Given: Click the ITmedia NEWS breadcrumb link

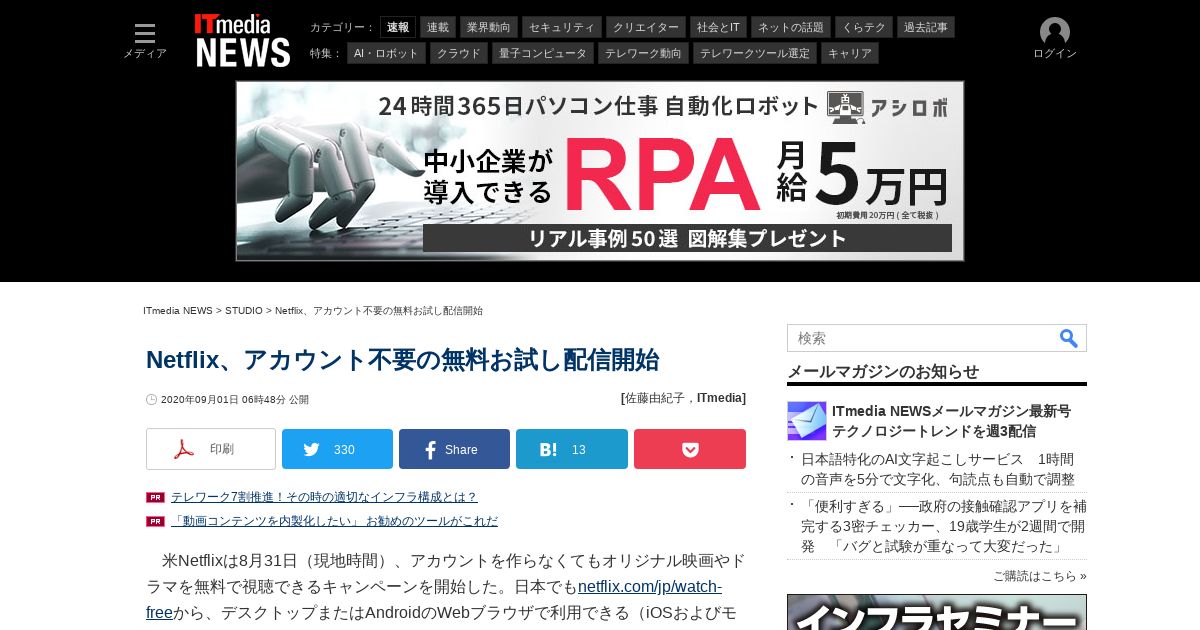Looking at the screenshot, I should click(x=178, y=311).
